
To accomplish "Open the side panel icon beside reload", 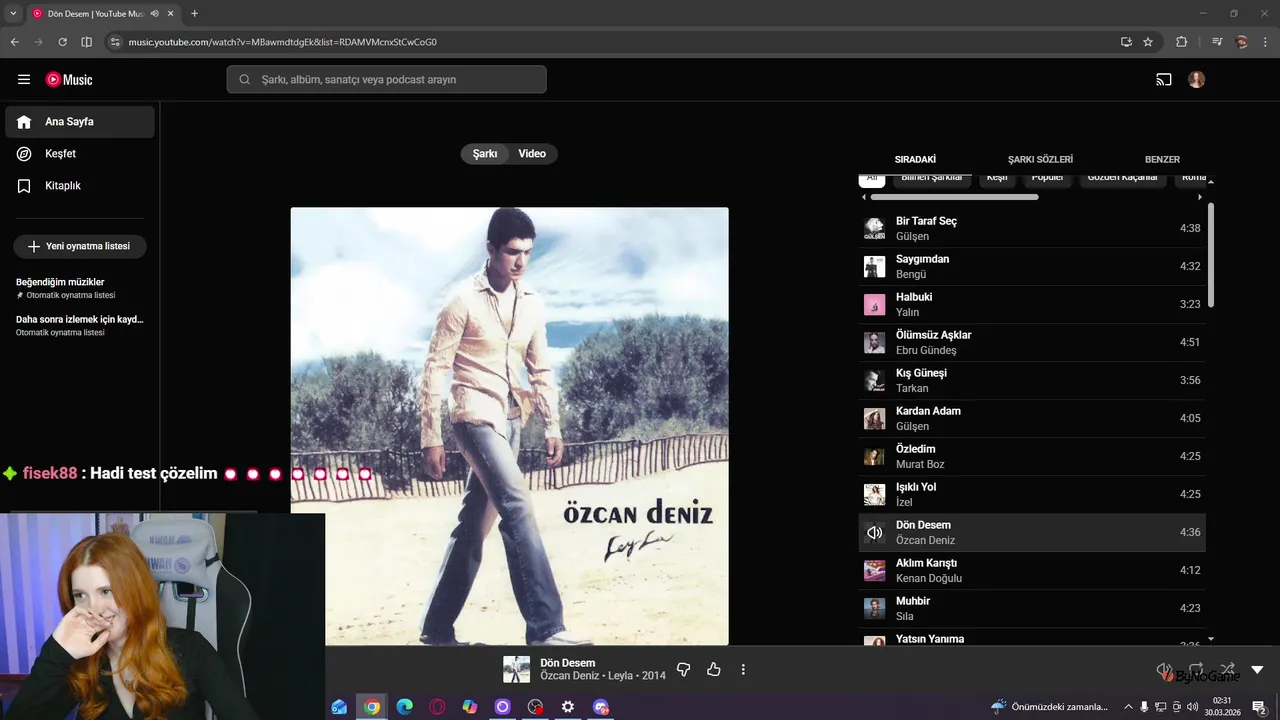I will pos(87,42).
